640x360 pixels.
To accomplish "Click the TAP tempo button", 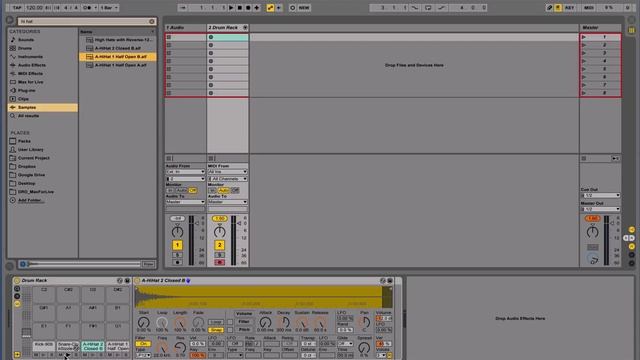I will pos(17,7).
